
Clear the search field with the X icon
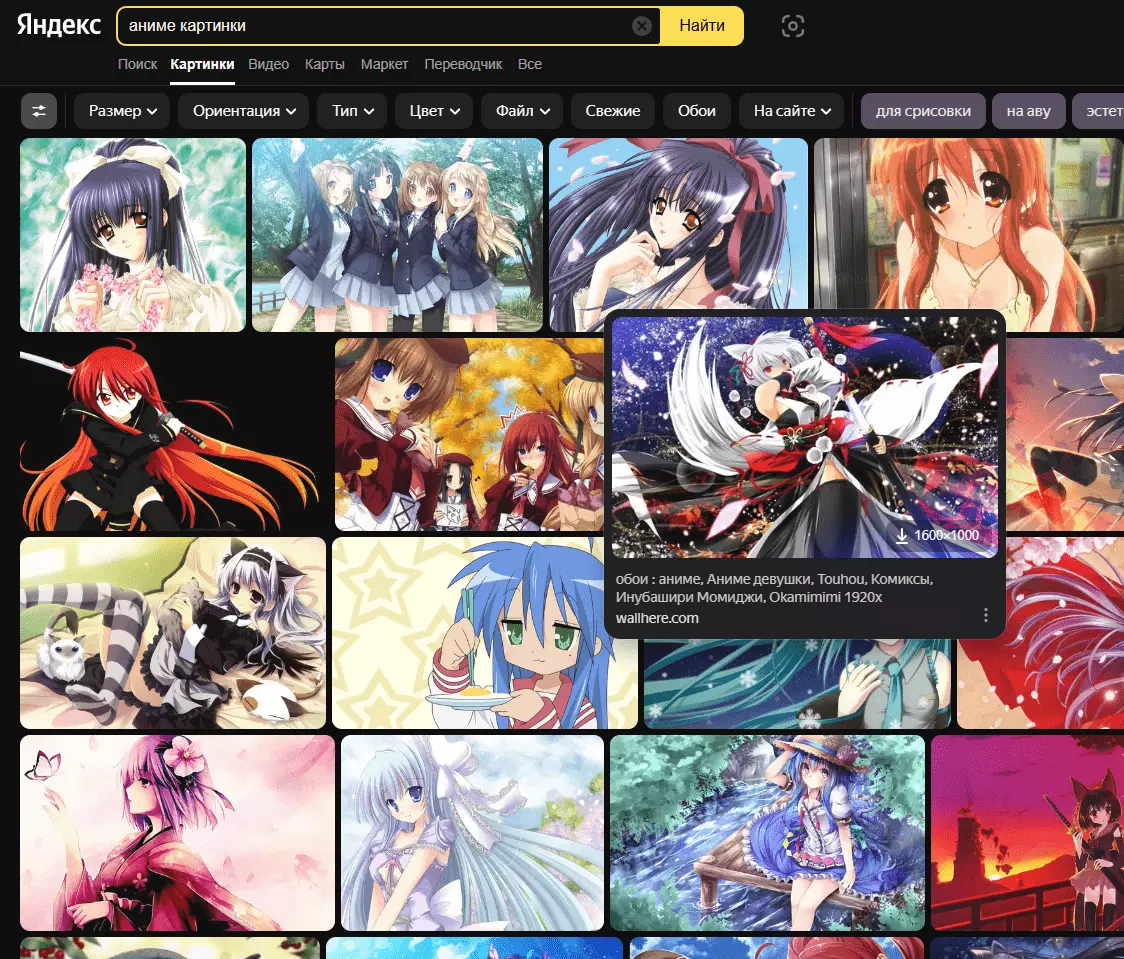[642, 26]
